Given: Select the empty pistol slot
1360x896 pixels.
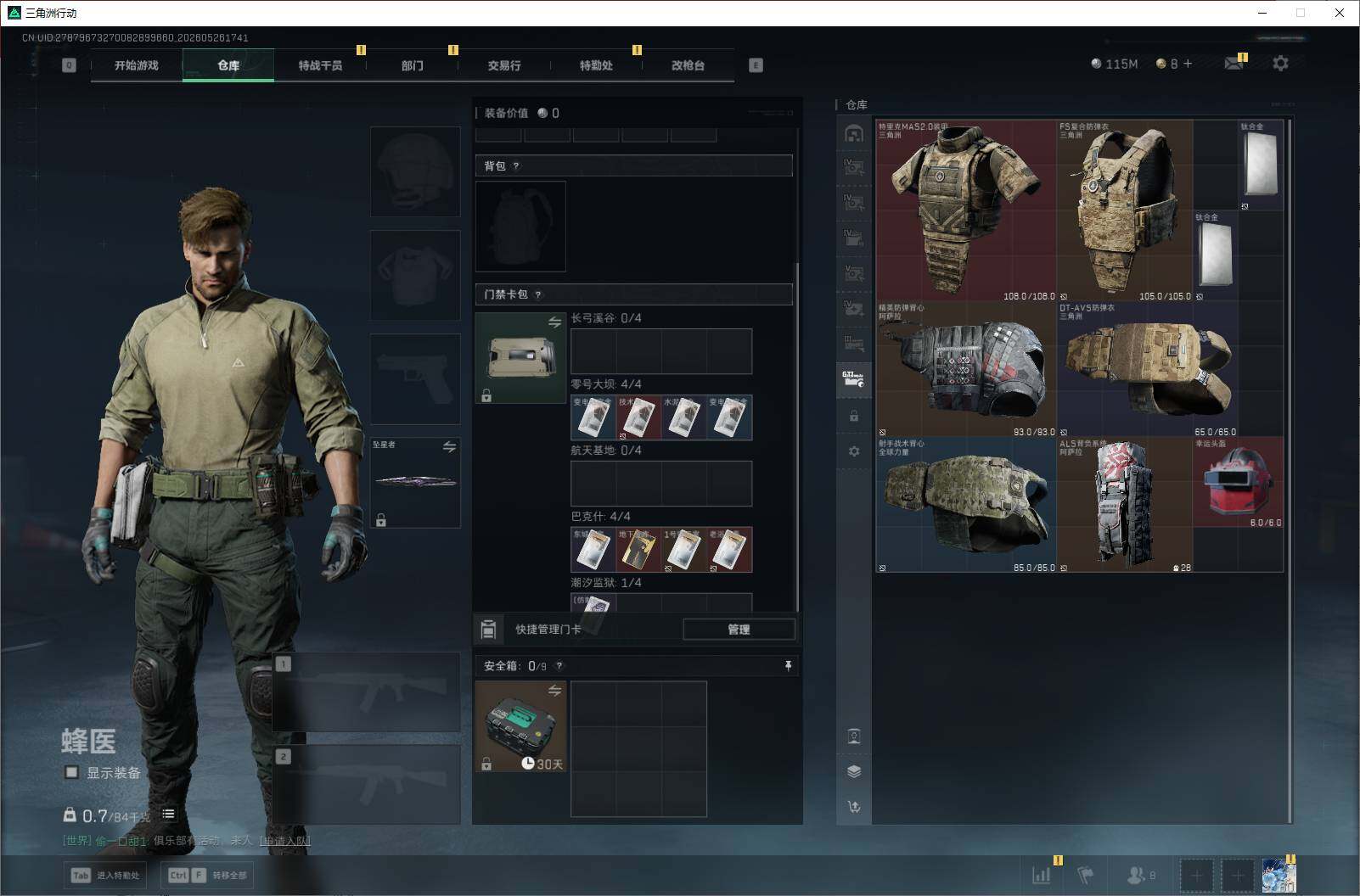Looking at the screenshot, I should point(415,378).
